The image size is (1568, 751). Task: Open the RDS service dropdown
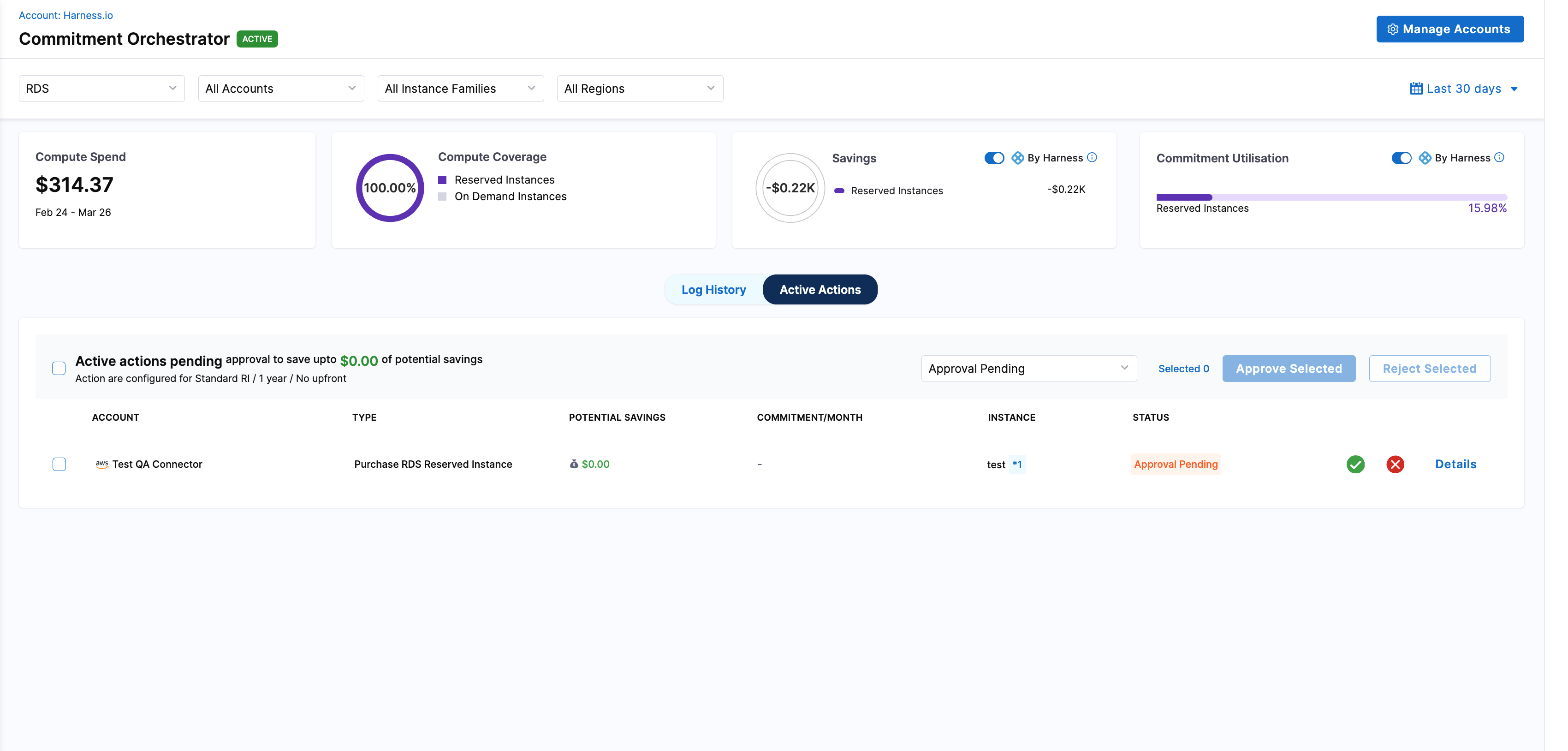(x=101, y=89)
